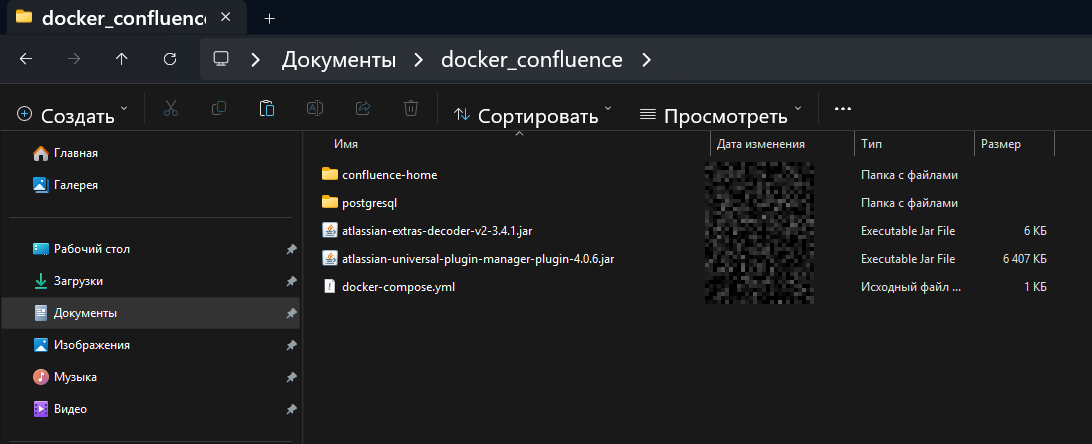Click Executable Jar File type for extras-decoder
The height and width of the screenshot is (444, 1092).
point(908,231)
